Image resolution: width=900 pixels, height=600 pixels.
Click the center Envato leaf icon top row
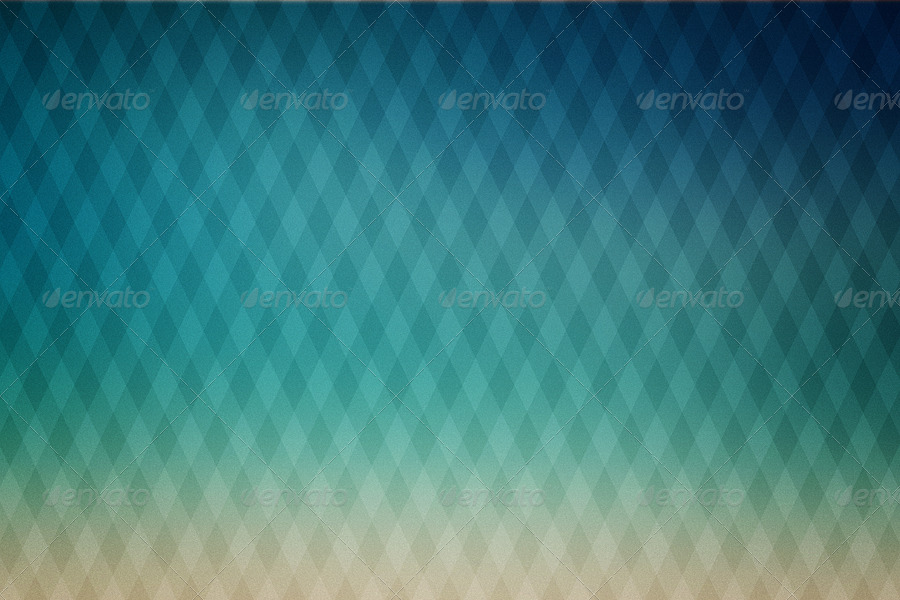pos(445,97)
